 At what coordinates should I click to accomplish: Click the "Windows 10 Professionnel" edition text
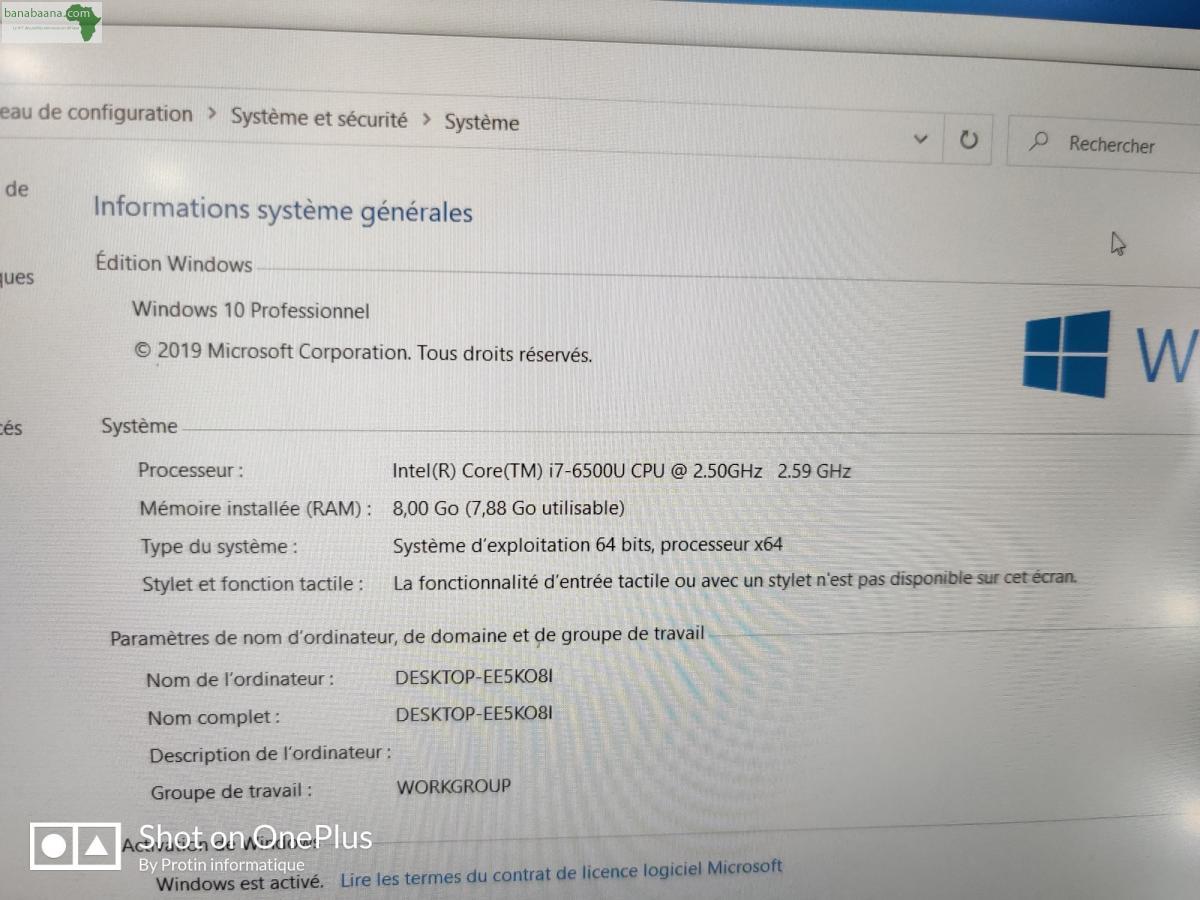coord(251,311)
